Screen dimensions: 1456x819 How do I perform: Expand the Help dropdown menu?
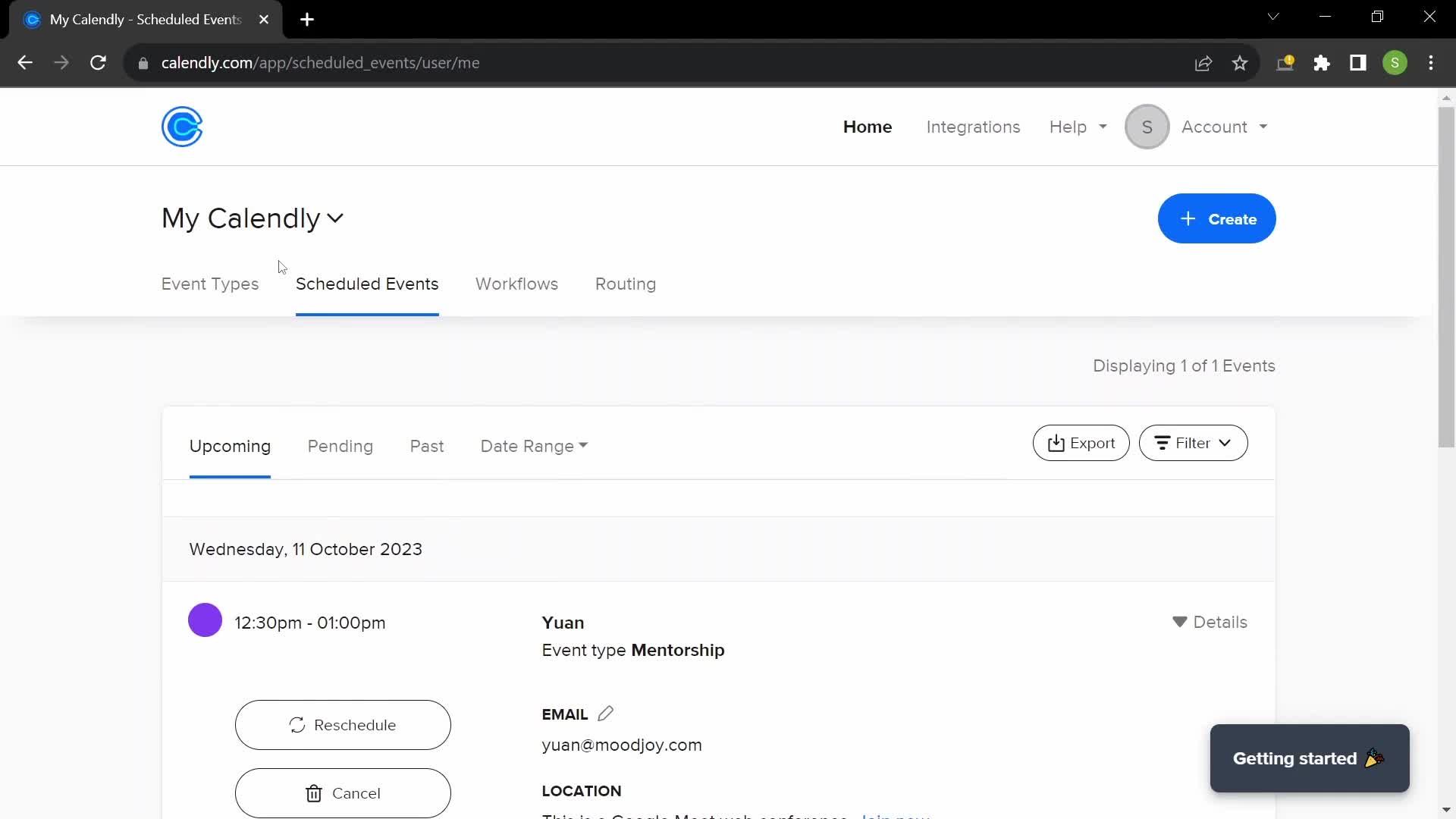[1078, 126]
